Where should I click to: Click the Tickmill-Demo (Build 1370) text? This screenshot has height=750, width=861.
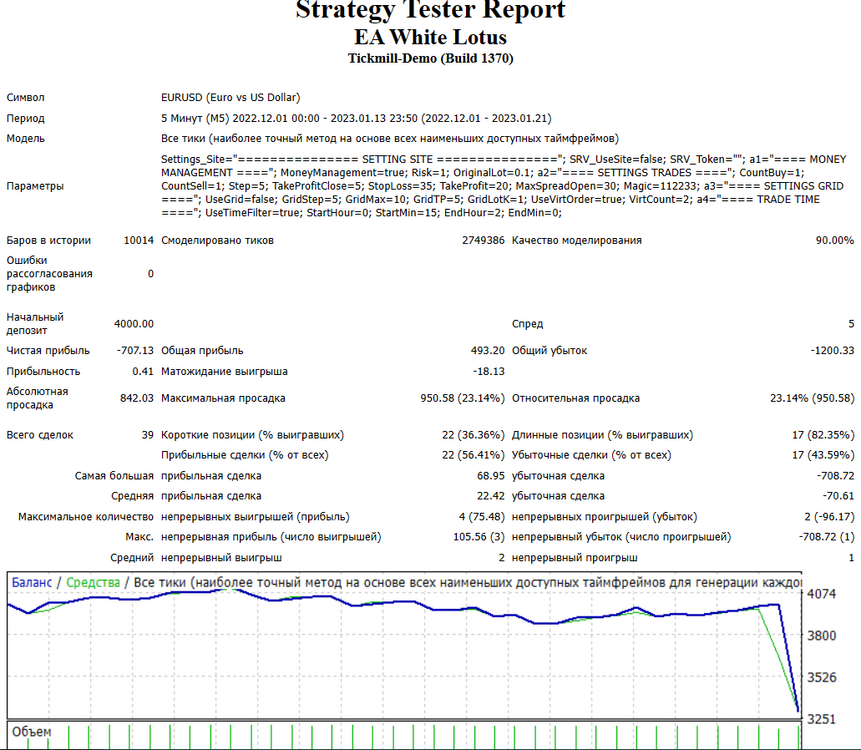[x=430, y=58]
